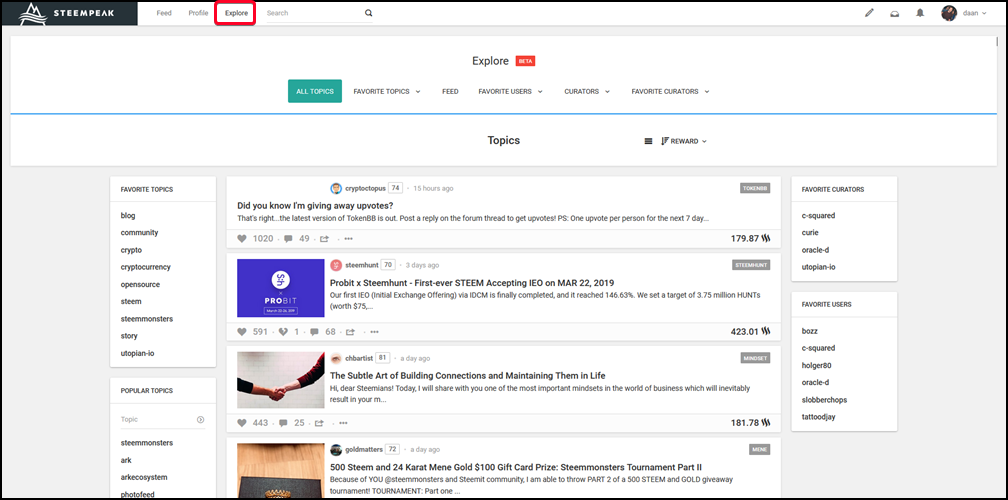Viewport: 1008px width, 500px height.
Task: Share the chbartist Subtle Art post
Action: (319, 423)
